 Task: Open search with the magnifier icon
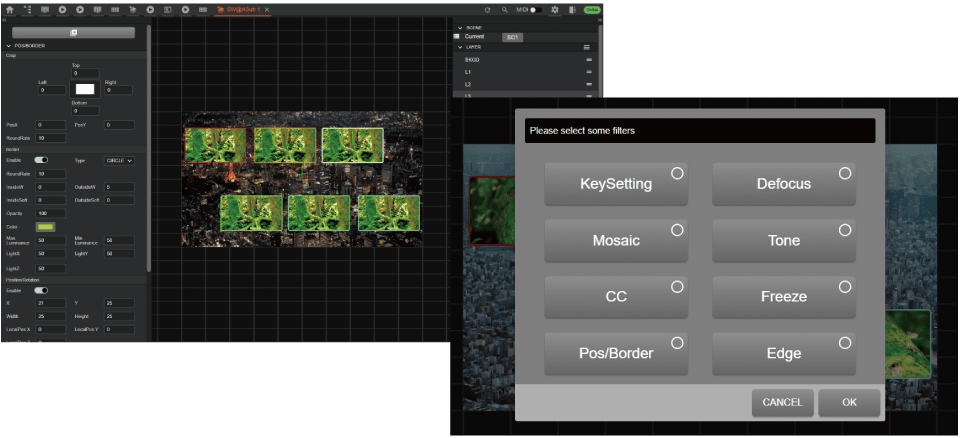pos(506,9)
